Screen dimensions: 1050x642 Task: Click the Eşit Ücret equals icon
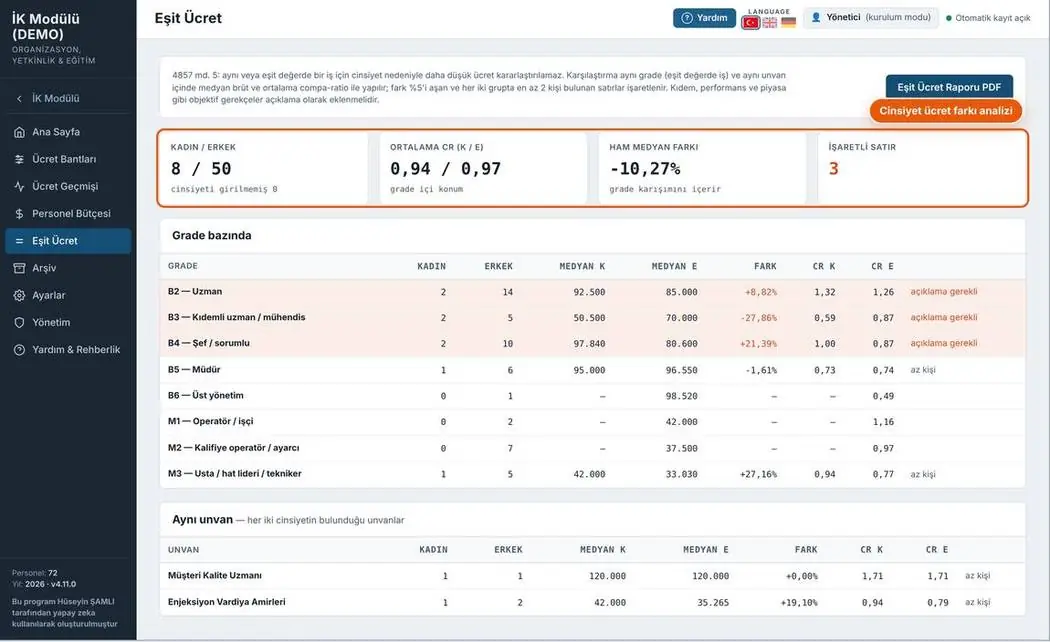[19, 241]
